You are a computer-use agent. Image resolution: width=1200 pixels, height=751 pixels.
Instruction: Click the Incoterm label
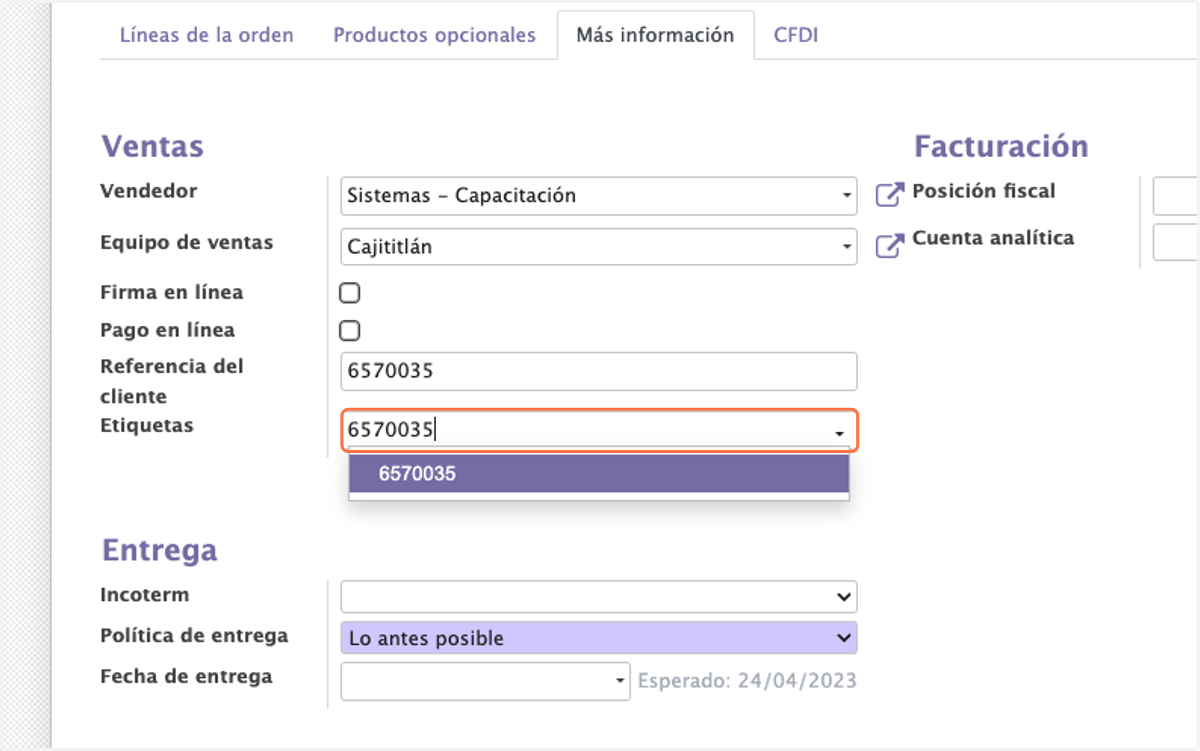coord(145,595)
